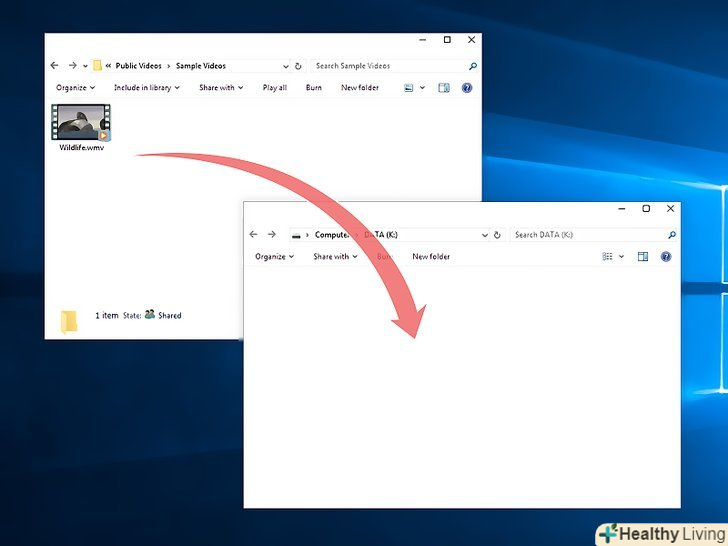Toggle preview pane in DATA (K:) window
Viewport: 728px width, 546px height.
[643, 257]
